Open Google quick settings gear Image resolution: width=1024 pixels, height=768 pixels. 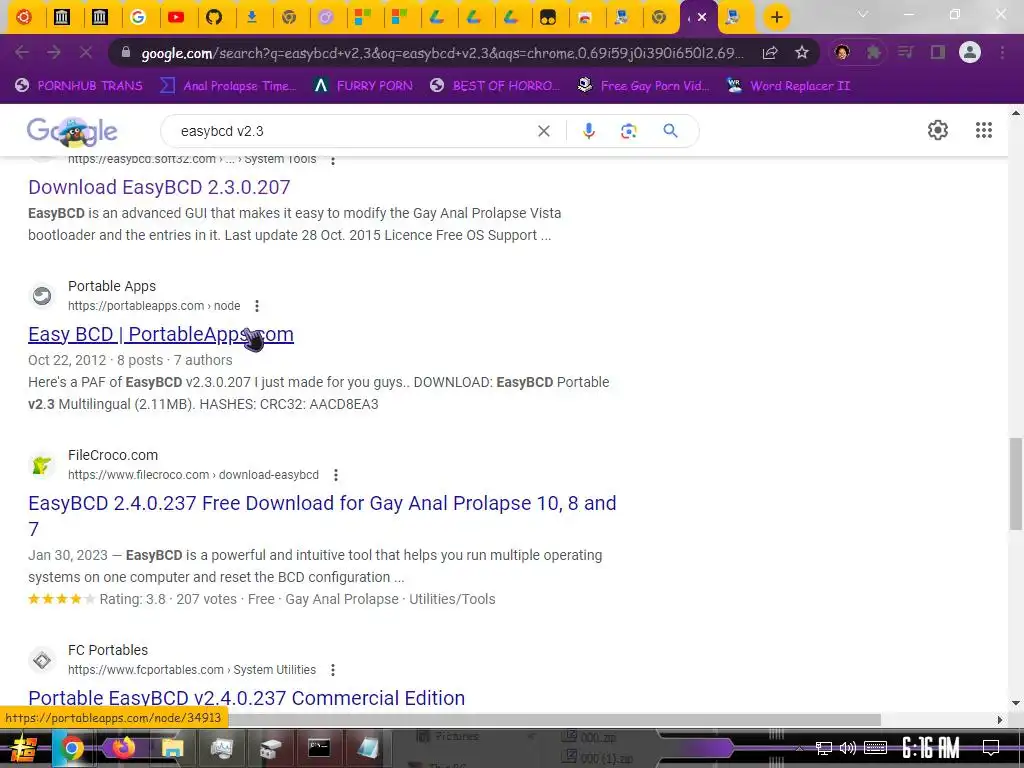tap(938, 130)
